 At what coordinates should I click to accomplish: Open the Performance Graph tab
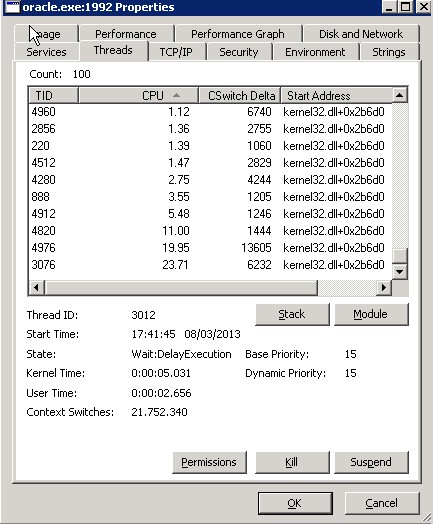238,34
